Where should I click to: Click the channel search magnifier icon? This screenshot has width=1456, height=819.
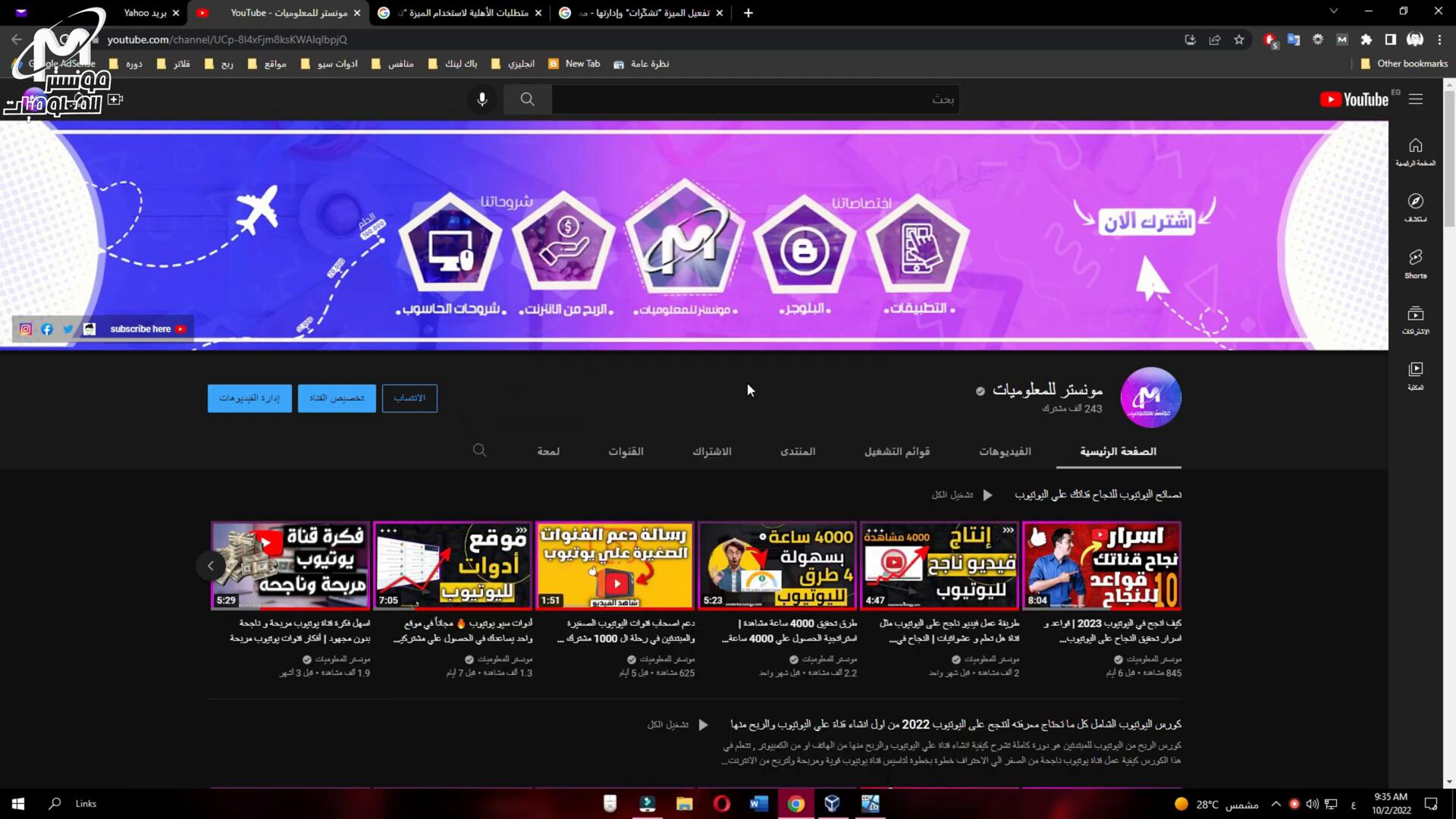point(479,450)
